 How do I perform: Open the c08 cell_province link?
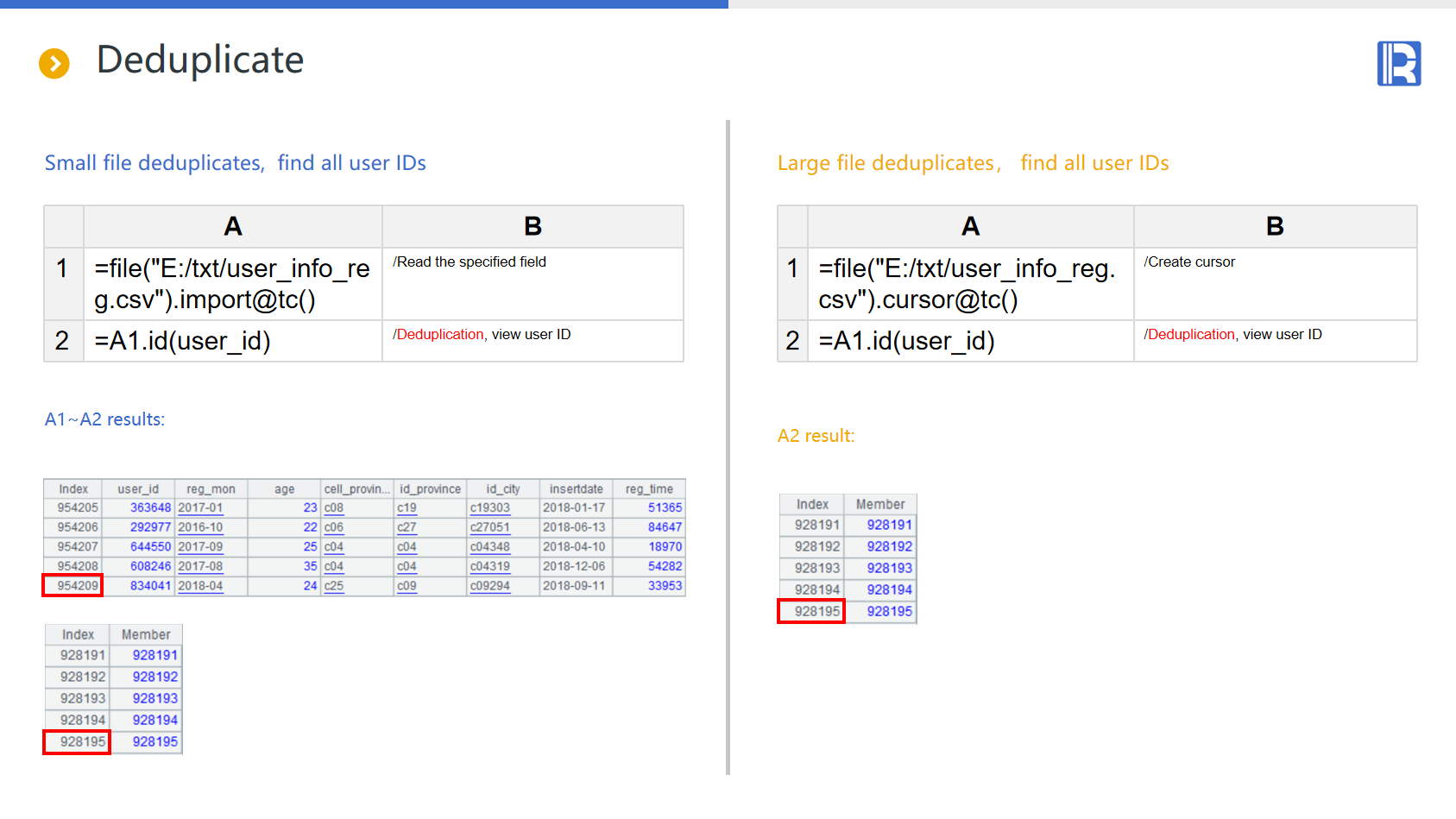click(334, 508)
